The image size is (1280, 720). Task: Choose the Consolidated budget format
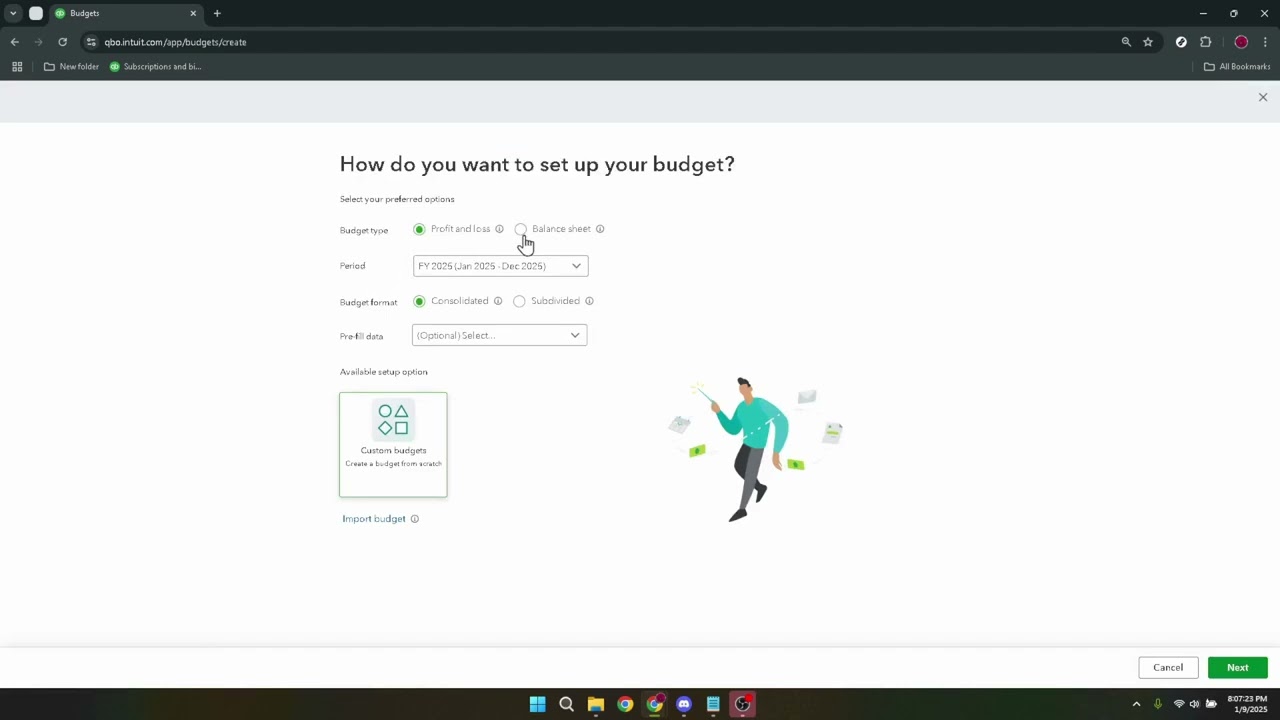point(419,301)
